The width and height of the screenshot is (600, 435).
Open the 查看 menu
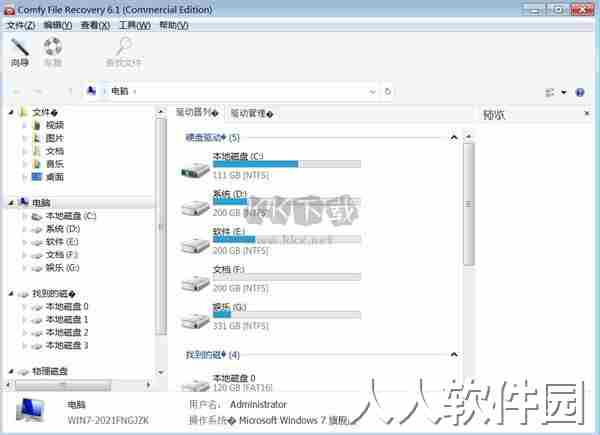tap(95, 26)
